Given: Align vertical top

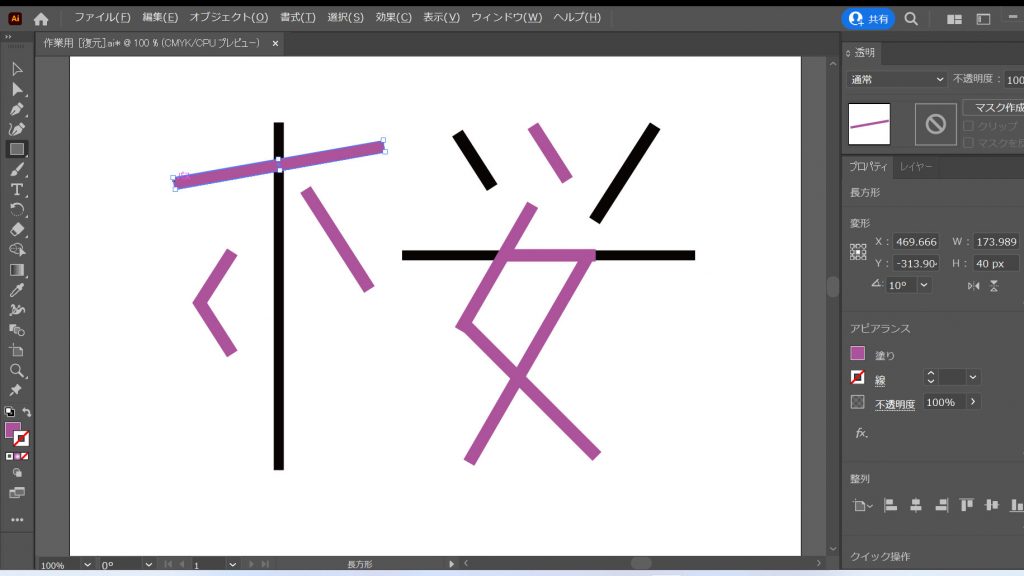Looking at the screenshot, I should pos(967,505).
